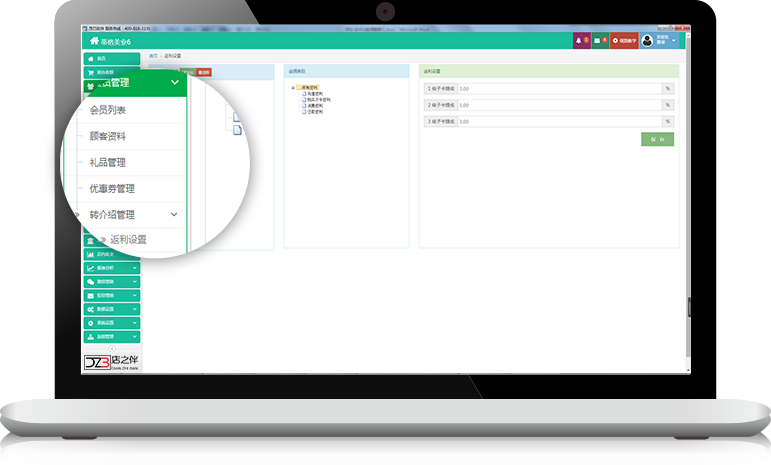Screen dimensions: 771x465
Task: Open the mail envelope messages icon
Action: 599,41
